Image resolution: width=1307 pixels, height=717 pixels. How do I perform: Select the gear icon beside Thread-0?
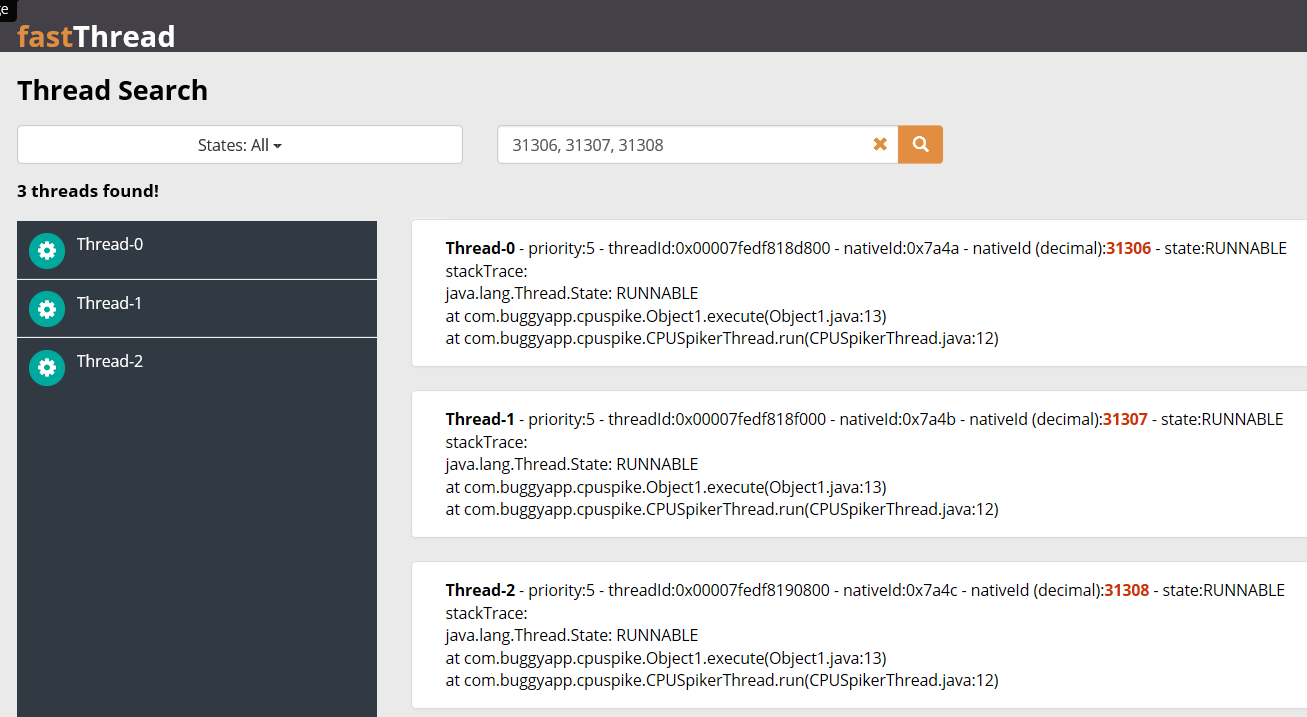[x=46, y=250]
